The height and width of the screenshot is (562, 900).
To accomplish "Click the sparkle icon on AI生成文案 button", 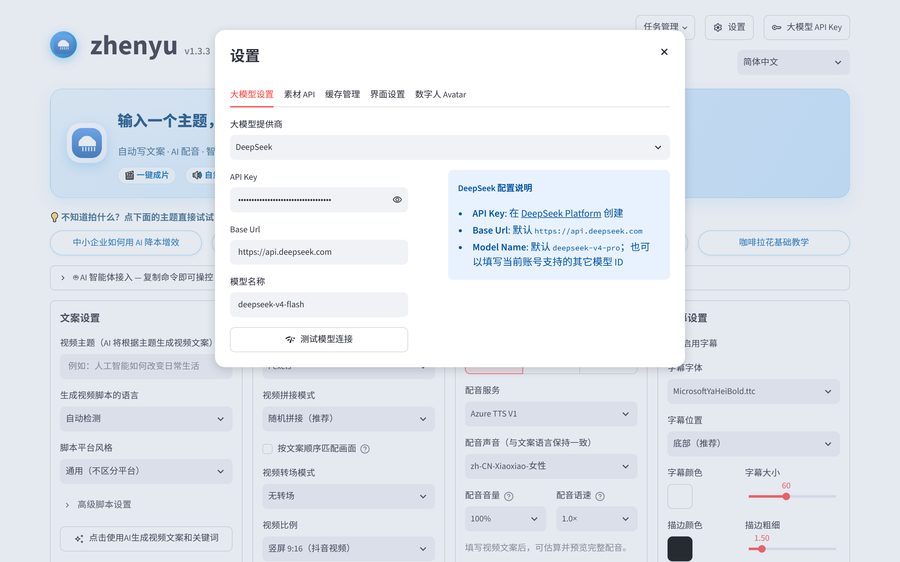I will 79,538.
